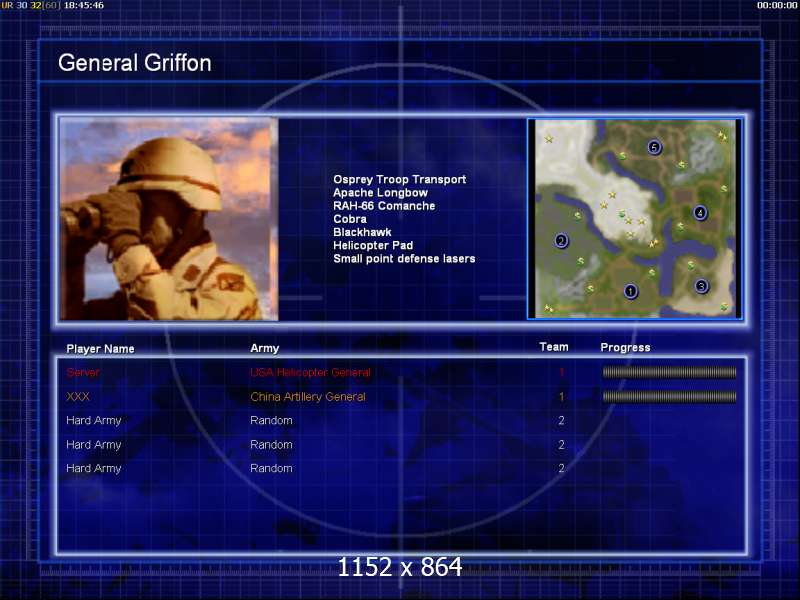
Task: Select start position 3 on the minimap
Action: click(x=702, y=286)
